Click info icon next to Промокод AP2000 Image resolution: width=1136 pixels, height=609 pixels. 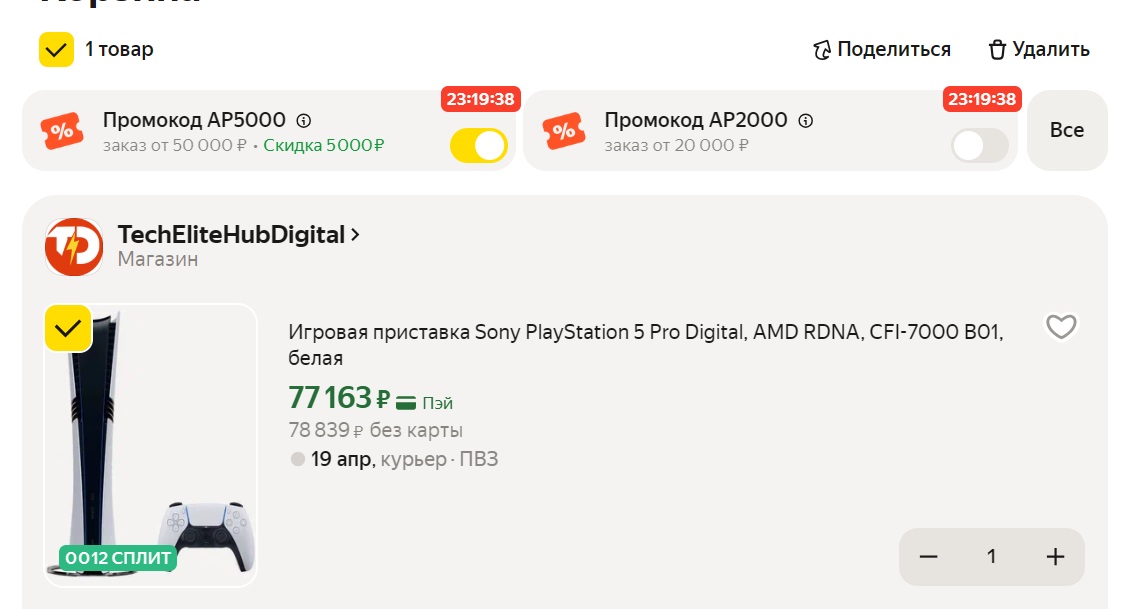pyautogui.click(x=806, y=121)
